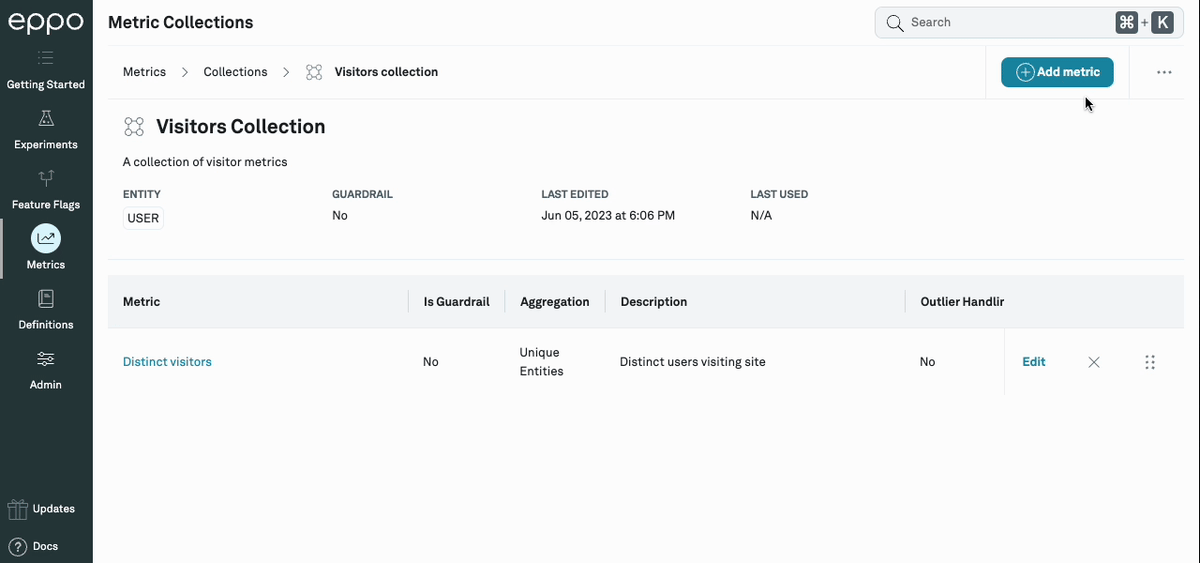Select the Metrics chart icon

coord(46,238)
